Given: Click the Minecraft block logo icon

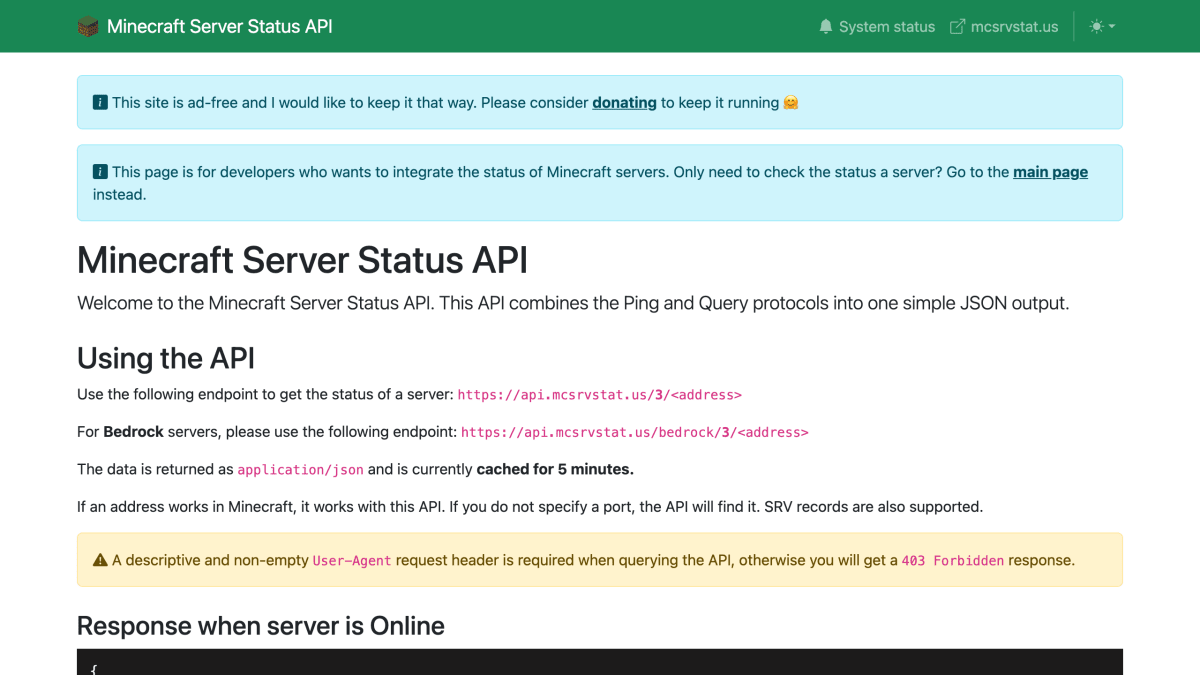Looking at the screenshot, I should [x=88, y=26].
